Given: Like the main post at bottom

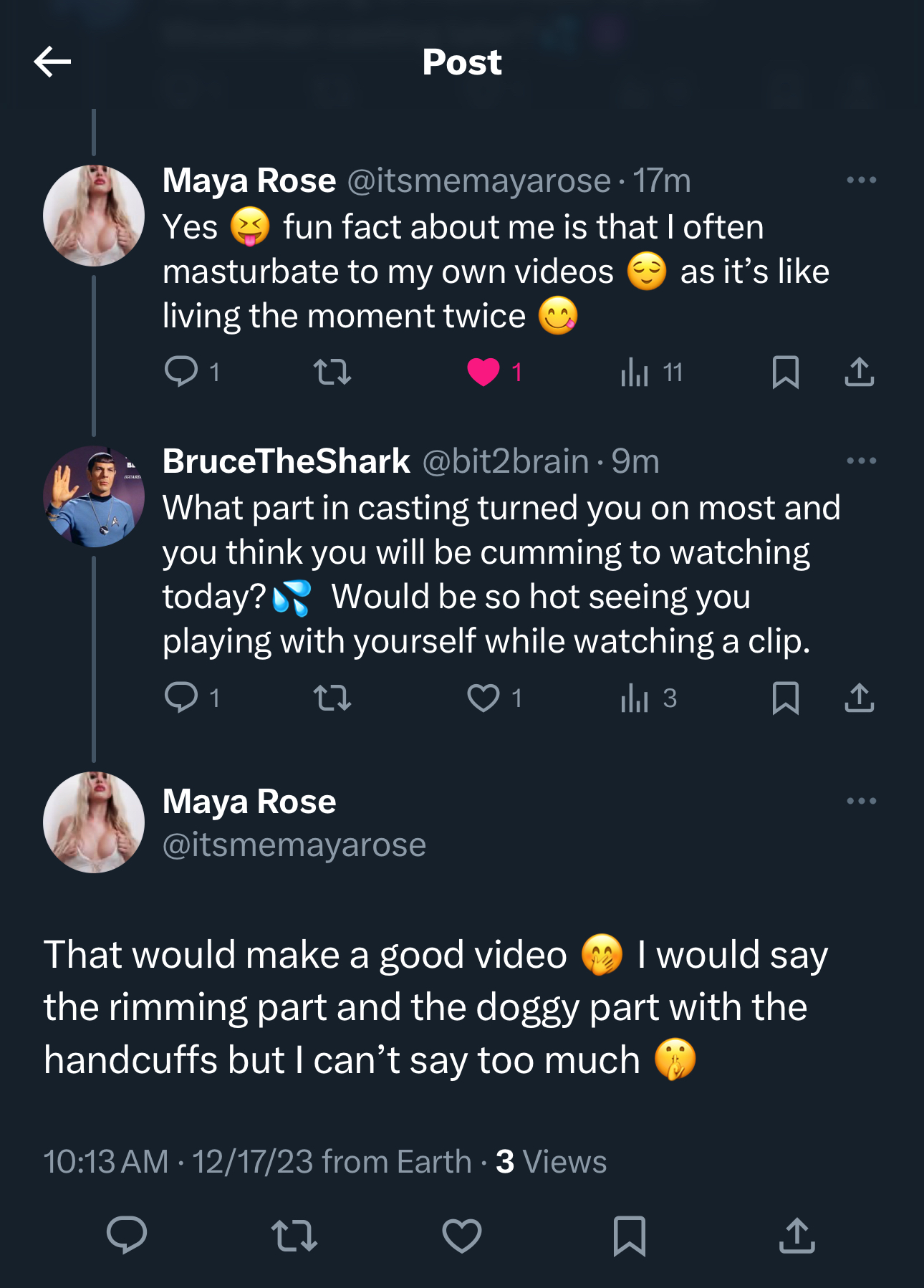Looking at the screenshot, I should coord(462,1236).
